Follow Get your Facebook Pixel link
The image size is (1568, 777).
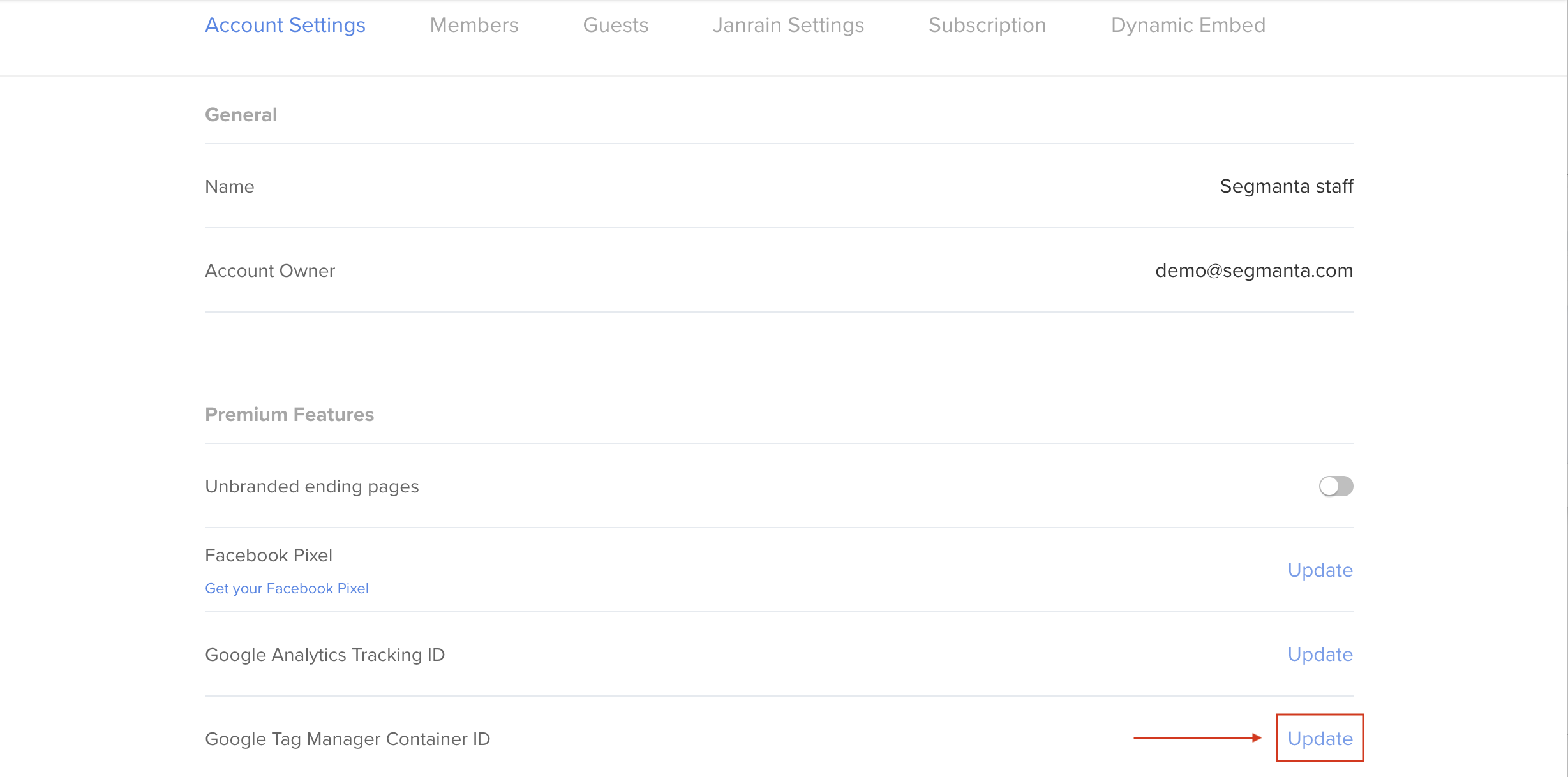(287, 588)
